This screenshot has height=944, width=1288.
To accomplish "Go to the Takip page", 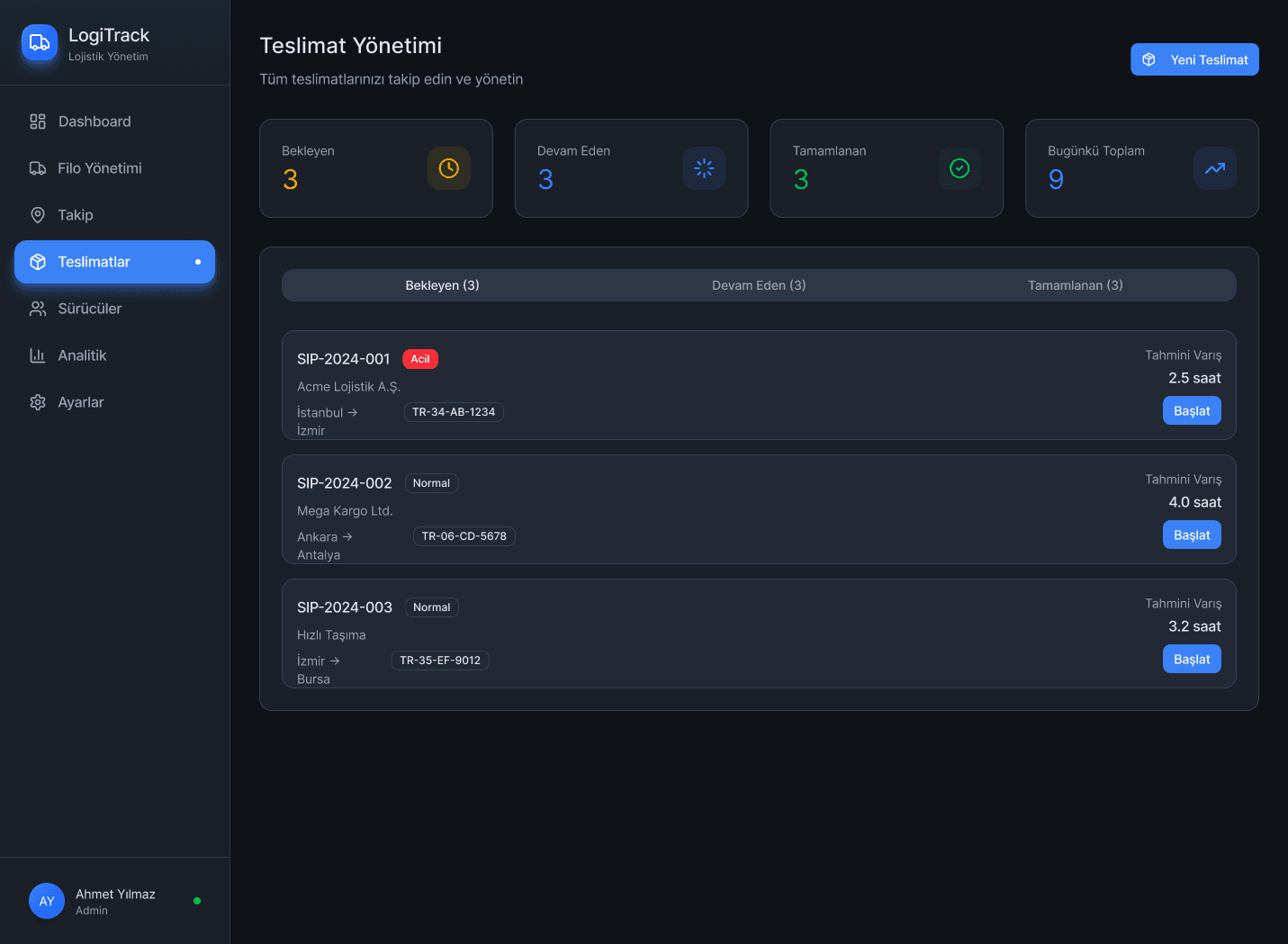I will [x=114, y=215].
